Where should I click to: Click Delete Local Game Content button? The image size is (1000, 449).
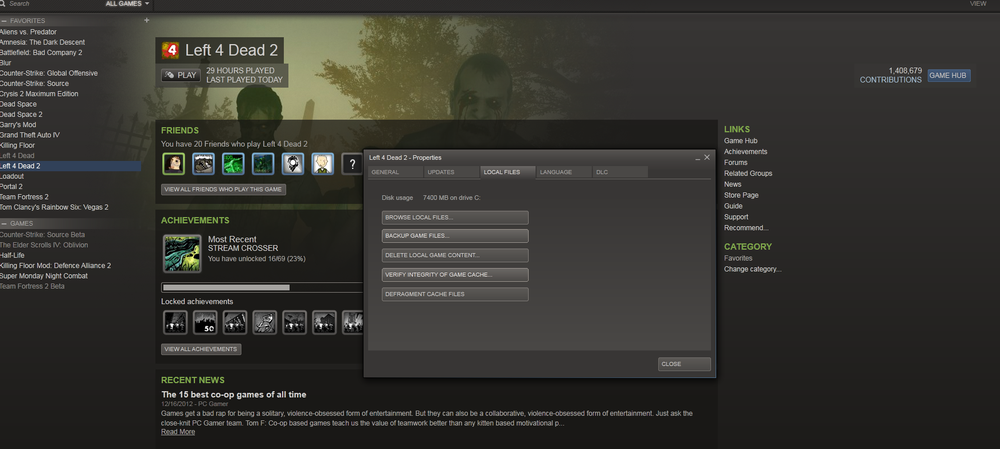coord(455,255)
